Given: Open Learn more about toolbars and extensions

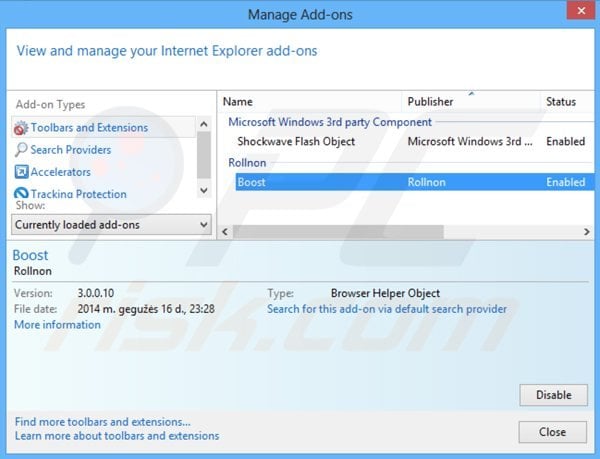Looking at the screenshot, I should coord(117,436).
